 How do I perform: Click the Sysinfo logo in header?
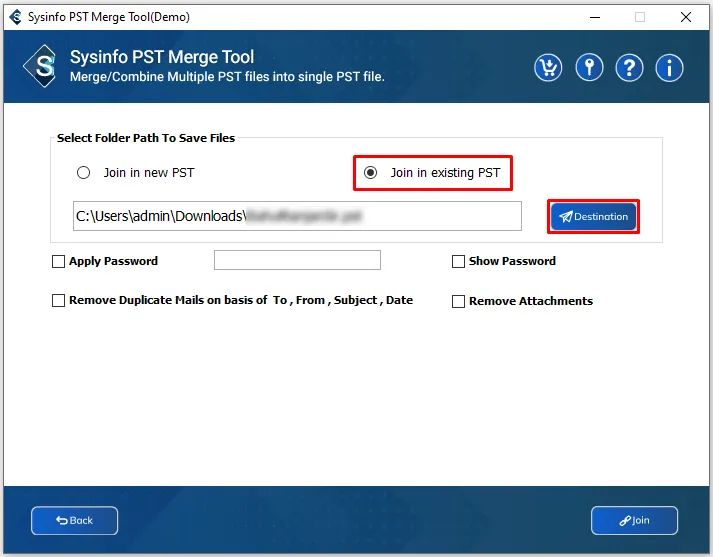[40, 66]
